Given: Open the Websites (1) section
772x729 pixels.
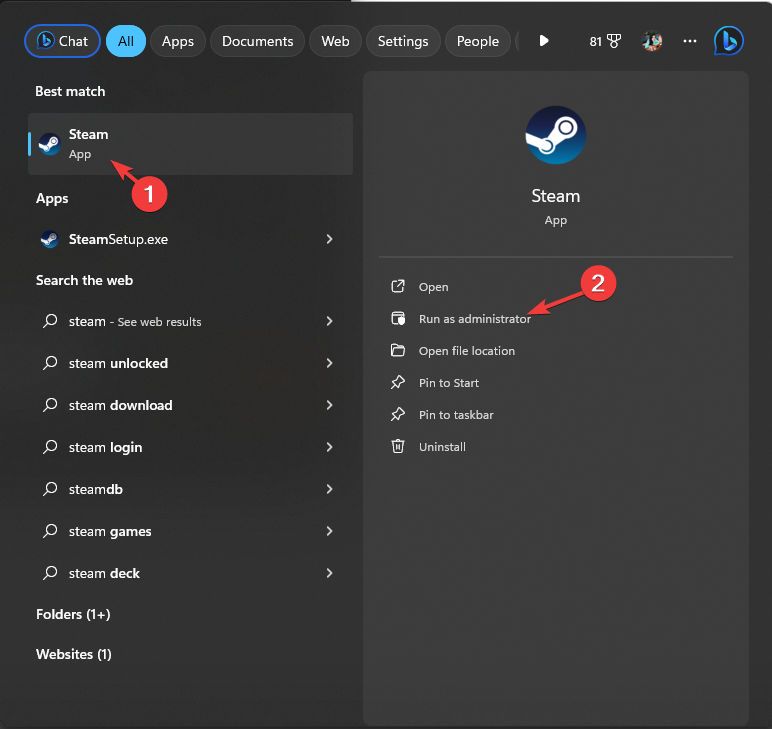Looking at the screenshot, I should [x=74, y=654].
